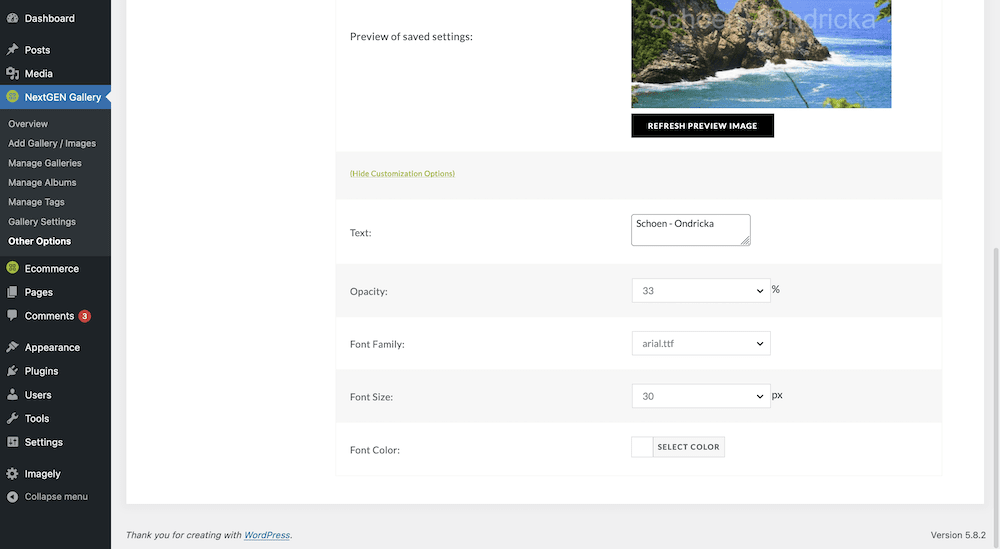Select the NextGEN Gallery menu label
1000x549 pixels.
click(62, 97)
